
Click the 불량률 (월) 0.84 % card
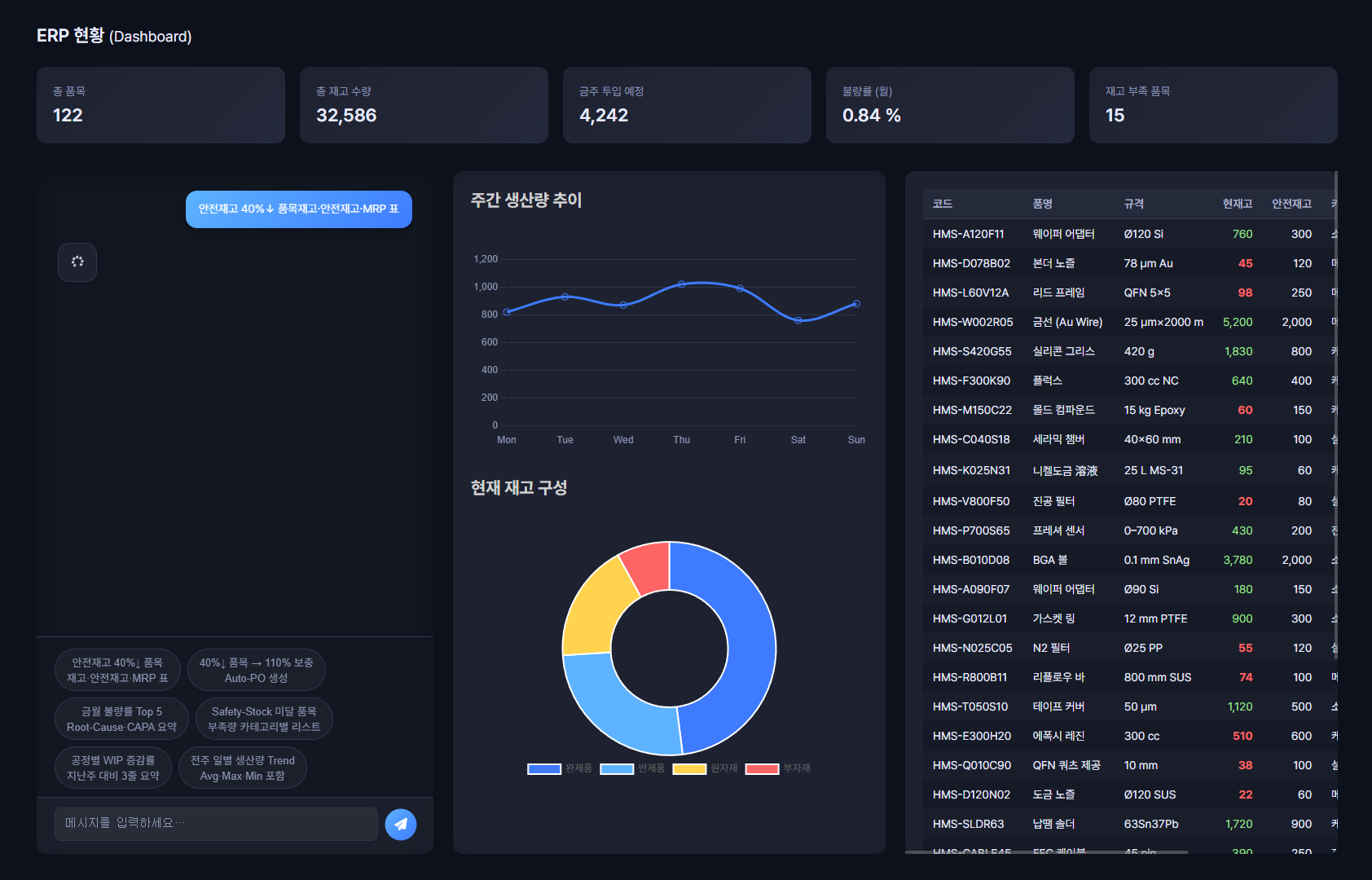tap(950, 105)
